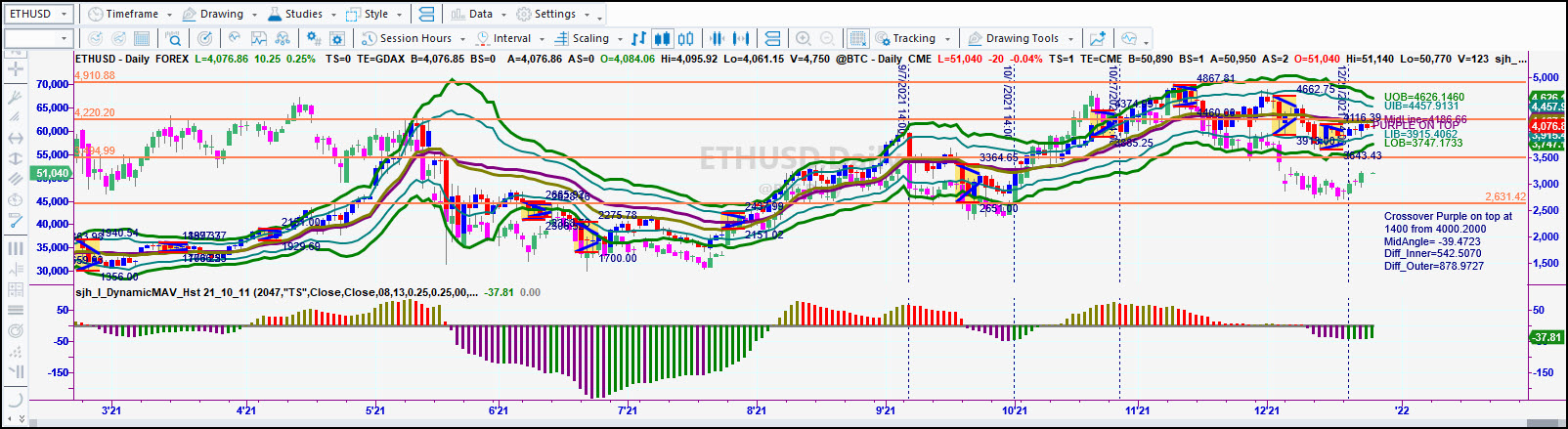Expand the top toolbar overflow arrow
Screen dimensions: 1568x429
click(599, 17)
